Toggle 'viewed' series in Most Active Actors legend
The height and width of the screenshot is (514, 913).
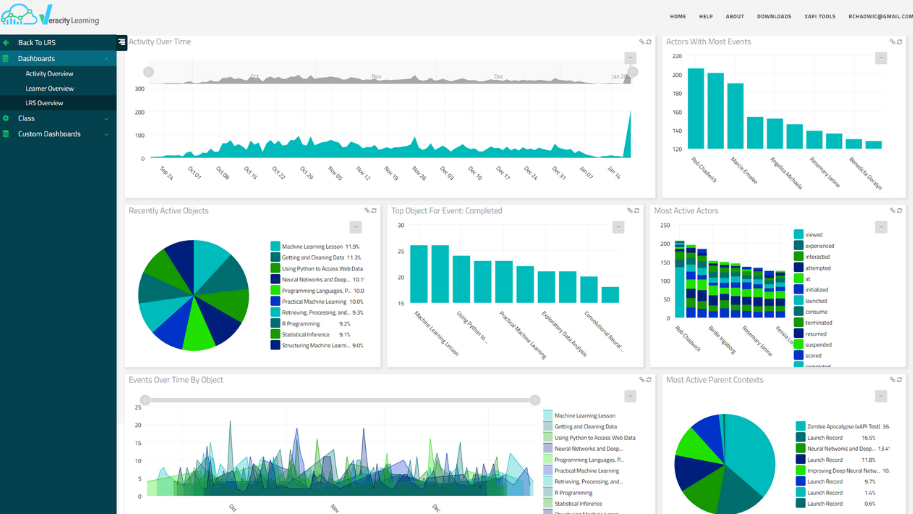tap(808, 235)
